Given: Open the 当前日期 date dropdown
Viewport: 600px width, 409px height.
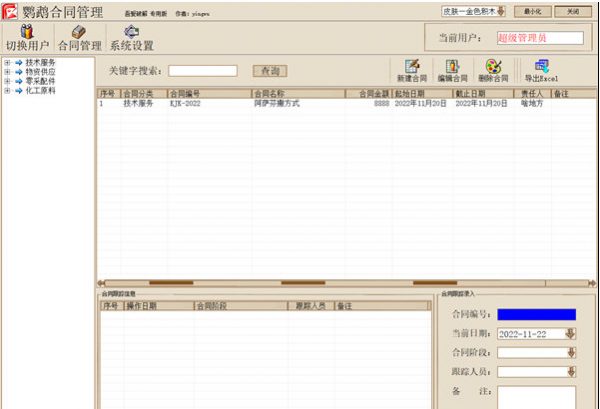Looking at the screenshot, I should [570, 334].
